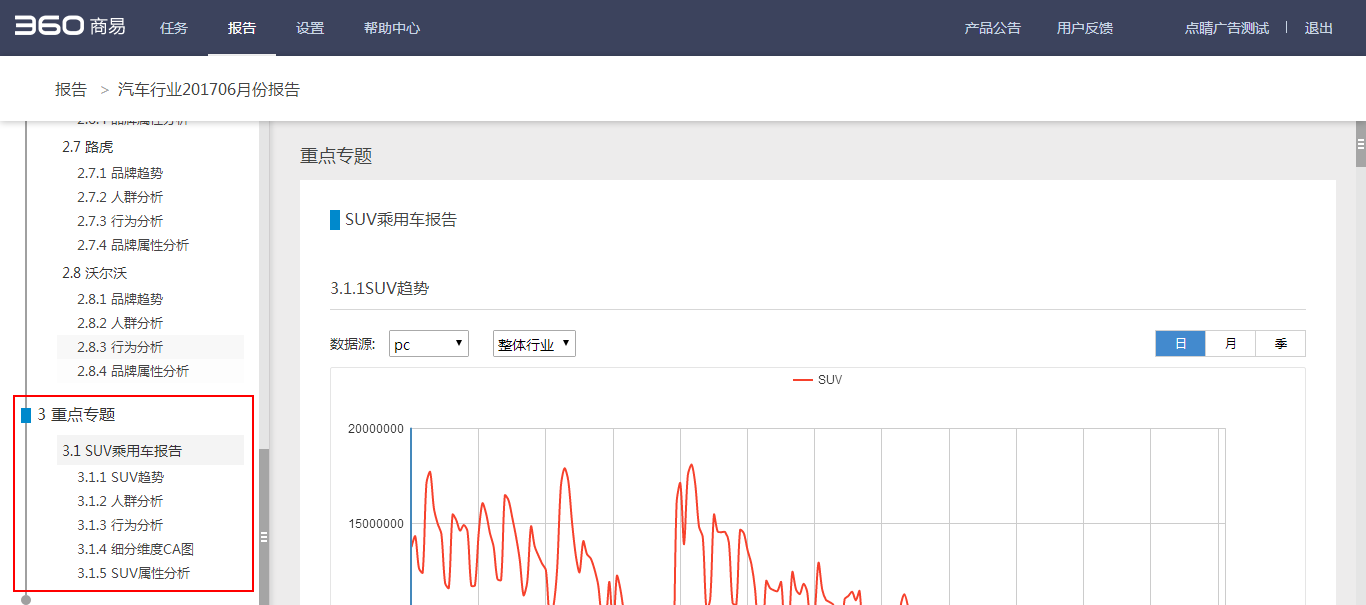
Task: Open the 设置 menu
Action: tap(310, 28)
